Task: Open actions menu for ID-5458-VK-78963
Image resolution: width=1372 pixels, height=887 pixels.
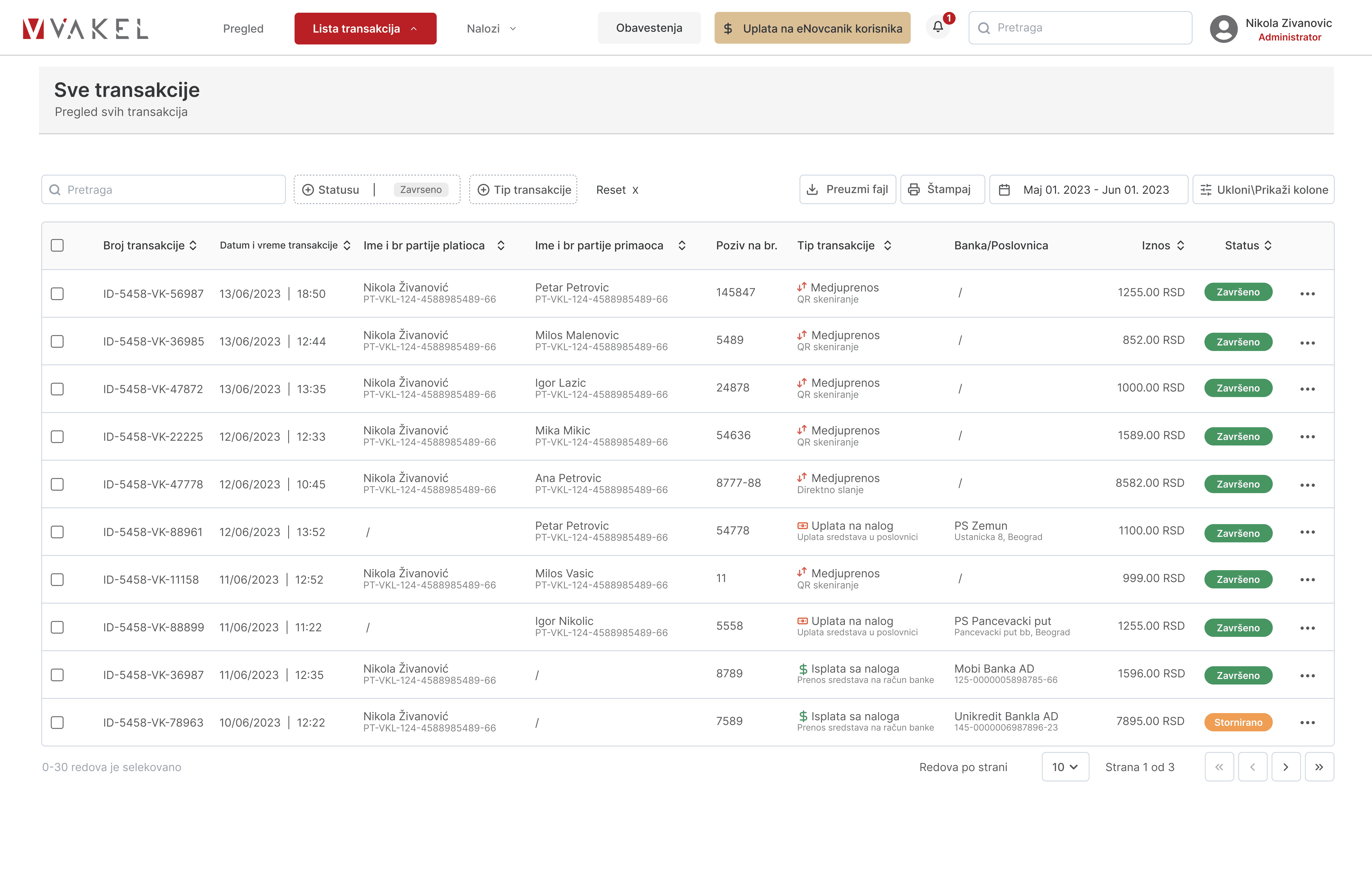Action: (1307, 722)
